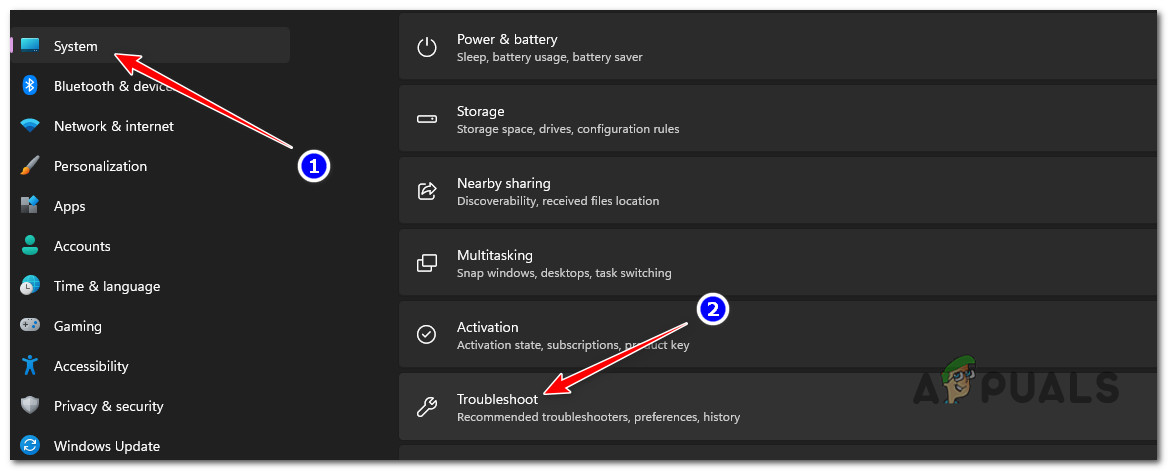The image size is (1168, 471).
Task: Click the Gaming controller icon
Action: coord(30,326)
